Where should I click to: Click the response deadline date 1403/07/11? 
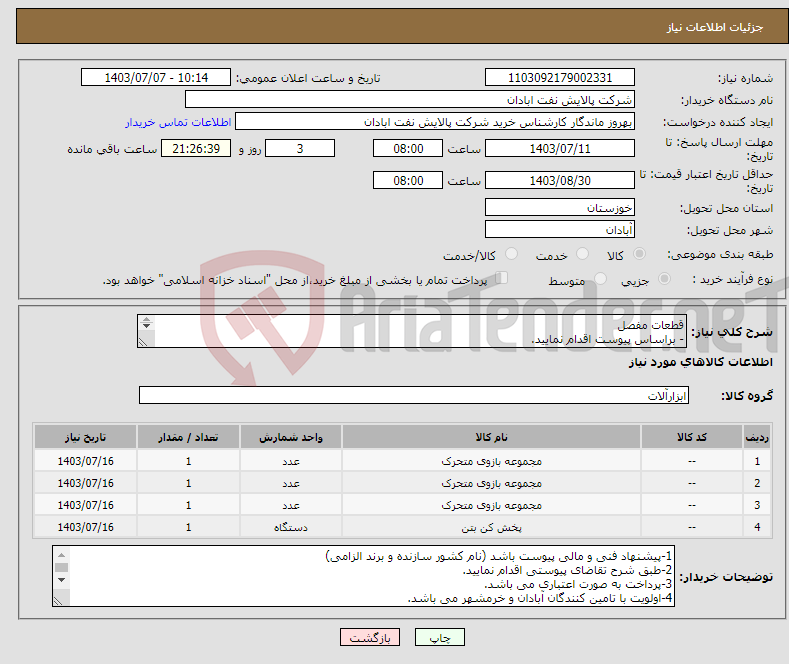coord(560,148)
